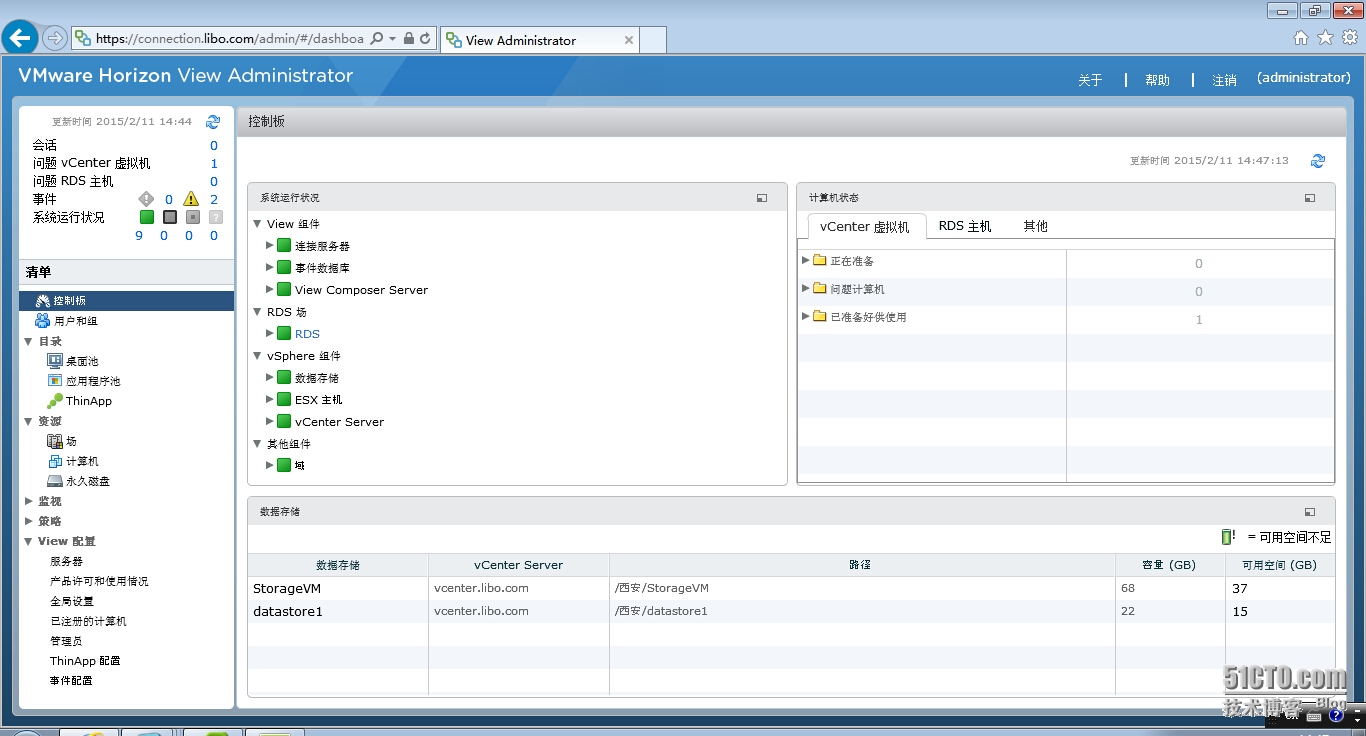Select the StorageVM datastore row
This screenshot has height=736, width=1366.
[791, 588]
